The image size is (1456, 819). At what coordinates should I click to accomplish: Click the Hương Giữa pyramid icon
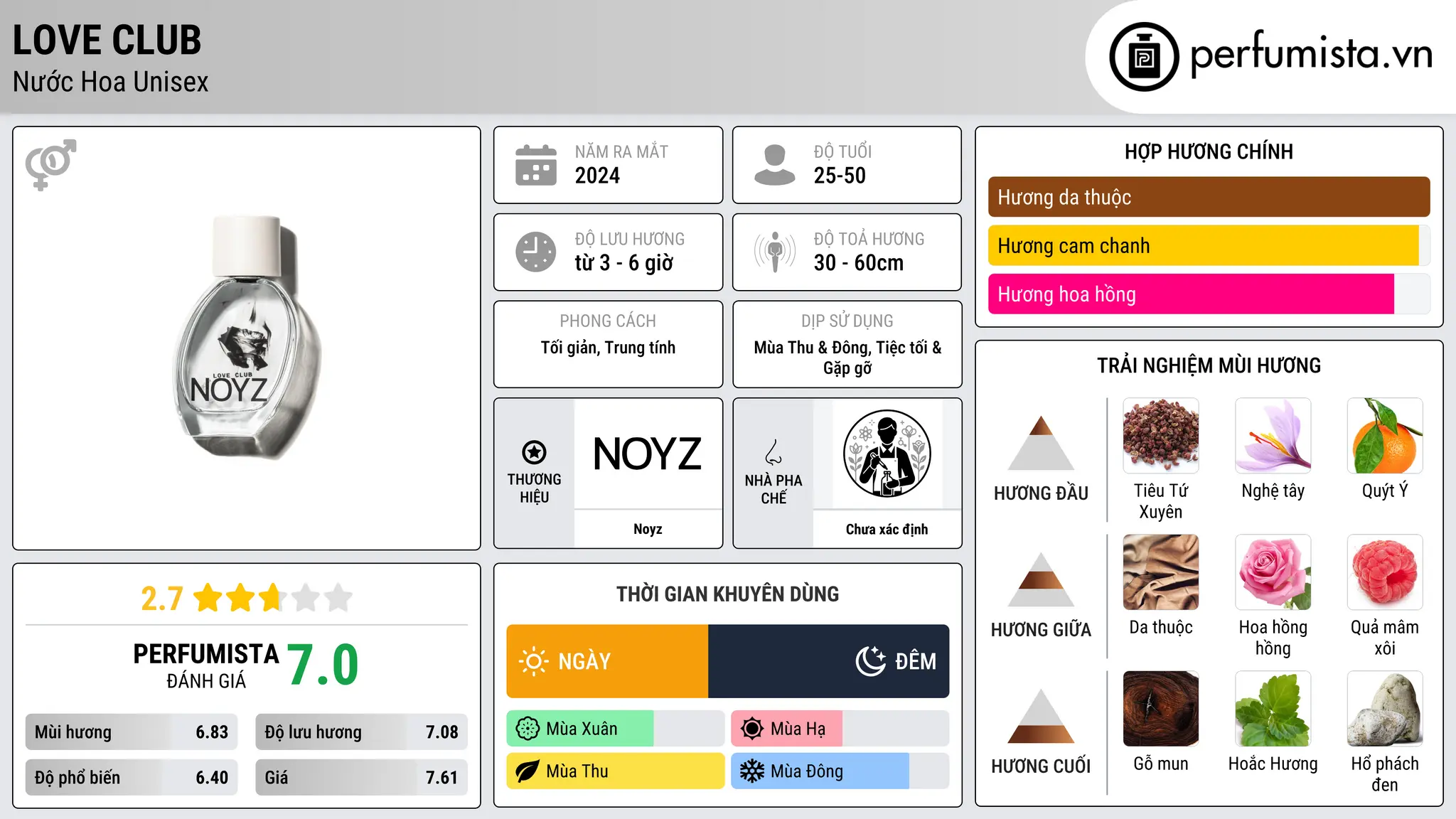pyautogui.click(x=1042, y=579)
